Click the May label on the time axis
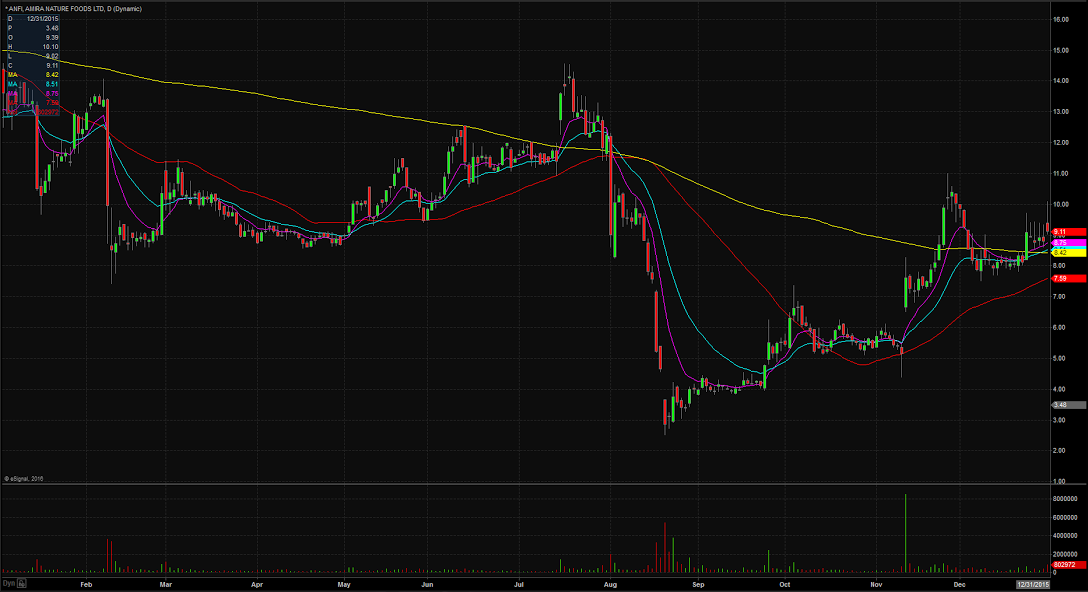 (344, 584)
